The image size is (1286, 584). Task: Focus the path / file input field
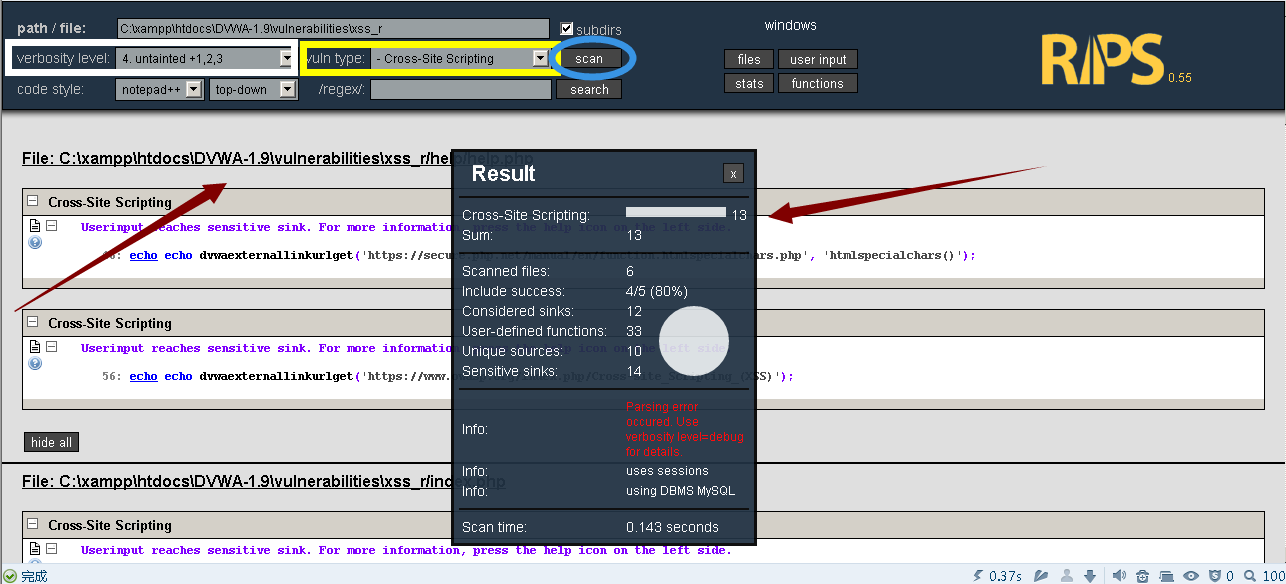(x=333, y=28)
